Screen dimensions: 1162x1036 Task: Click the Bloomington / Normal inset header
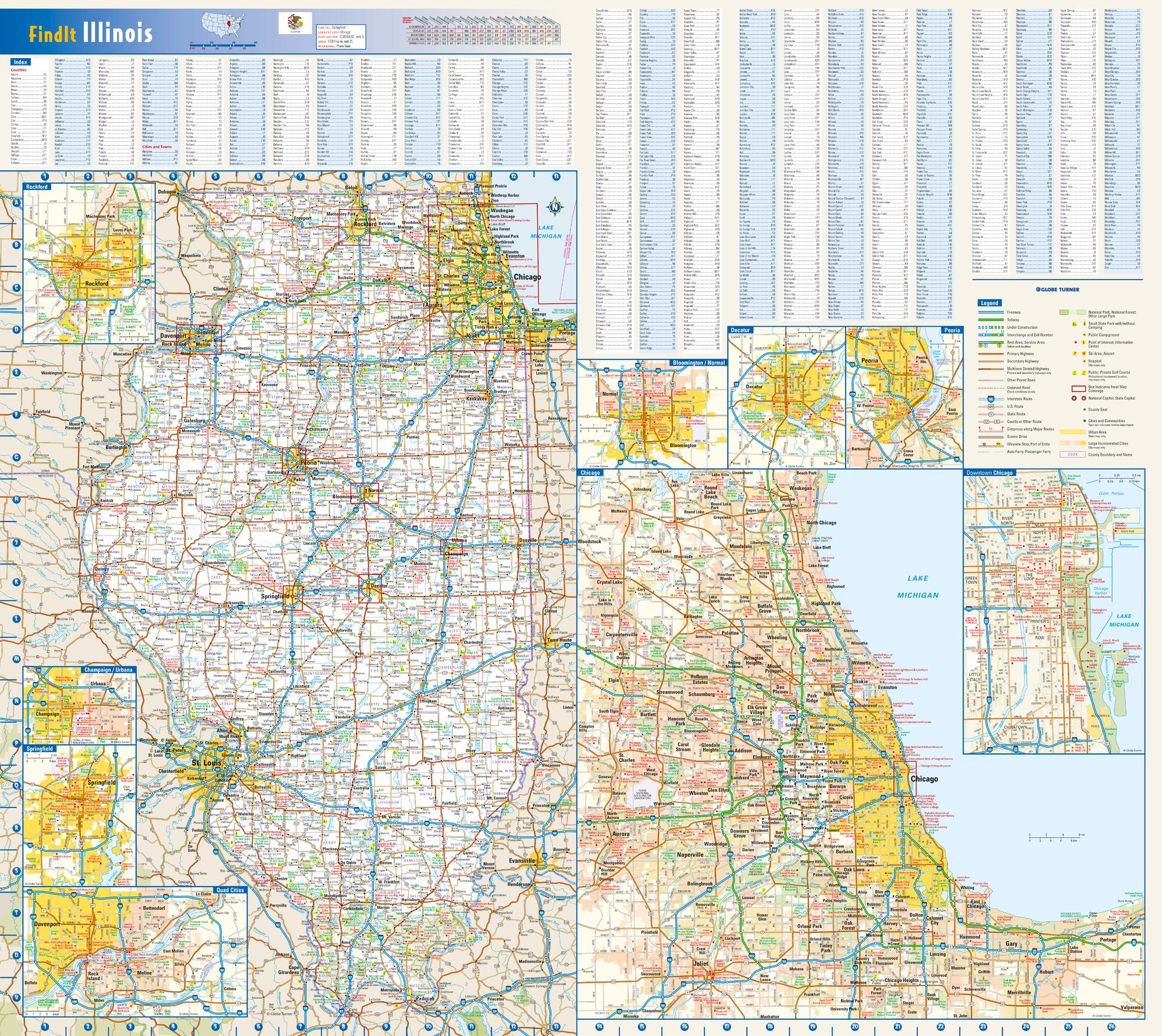point(698,362)
